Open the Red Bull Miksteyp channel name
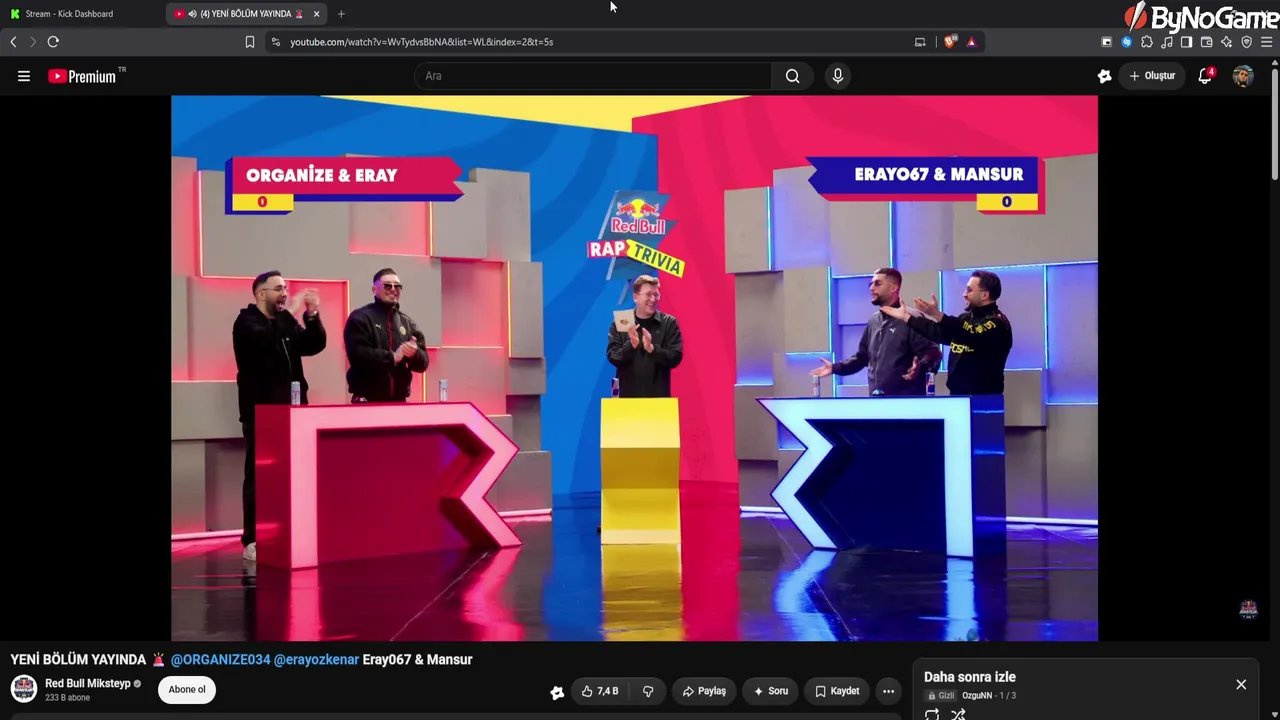Image resolution: width=1280 pixels, height=720 pixels. pyautogui.click(x=88, y=684)
